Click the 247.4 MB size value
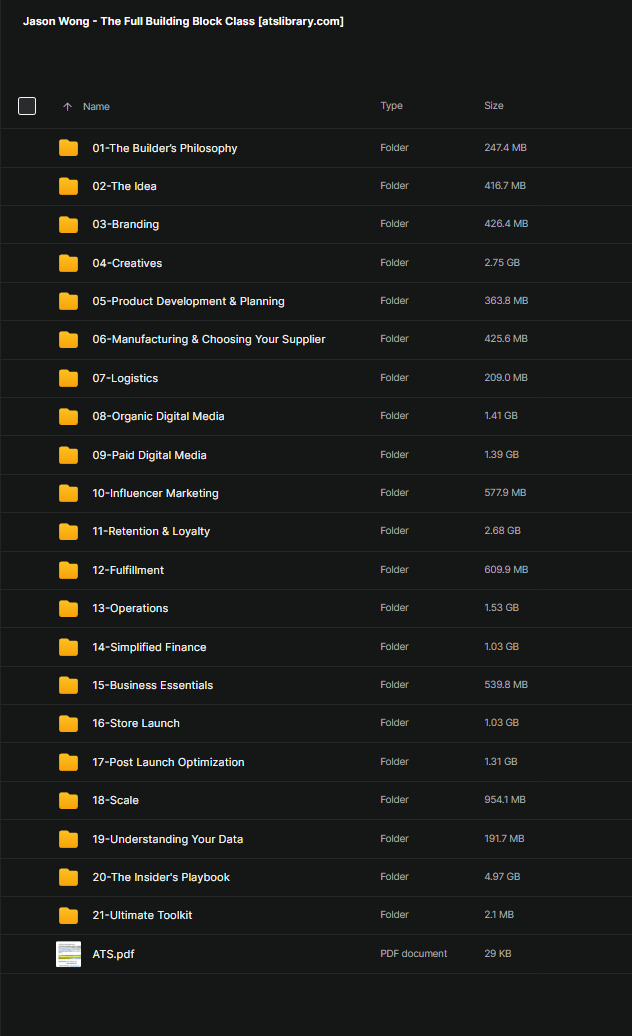The width and height of the screenshot is (632, 1036). (505, 147)
